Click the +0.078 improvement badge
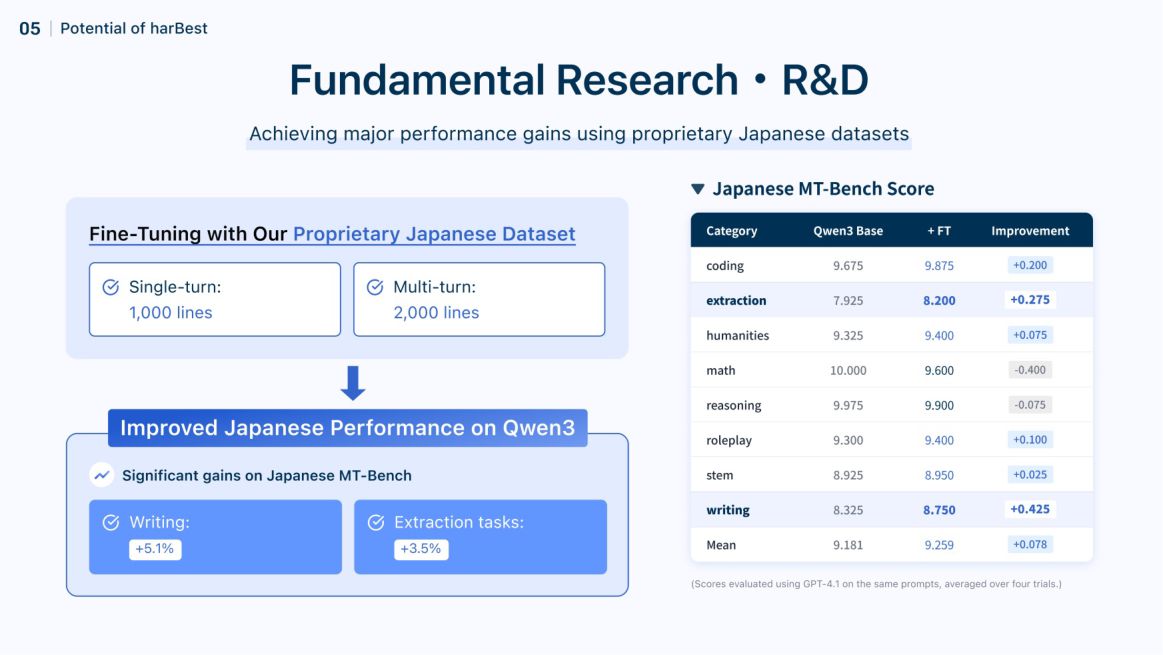The image size is (1163, 655). click(x=1030, y=544)
